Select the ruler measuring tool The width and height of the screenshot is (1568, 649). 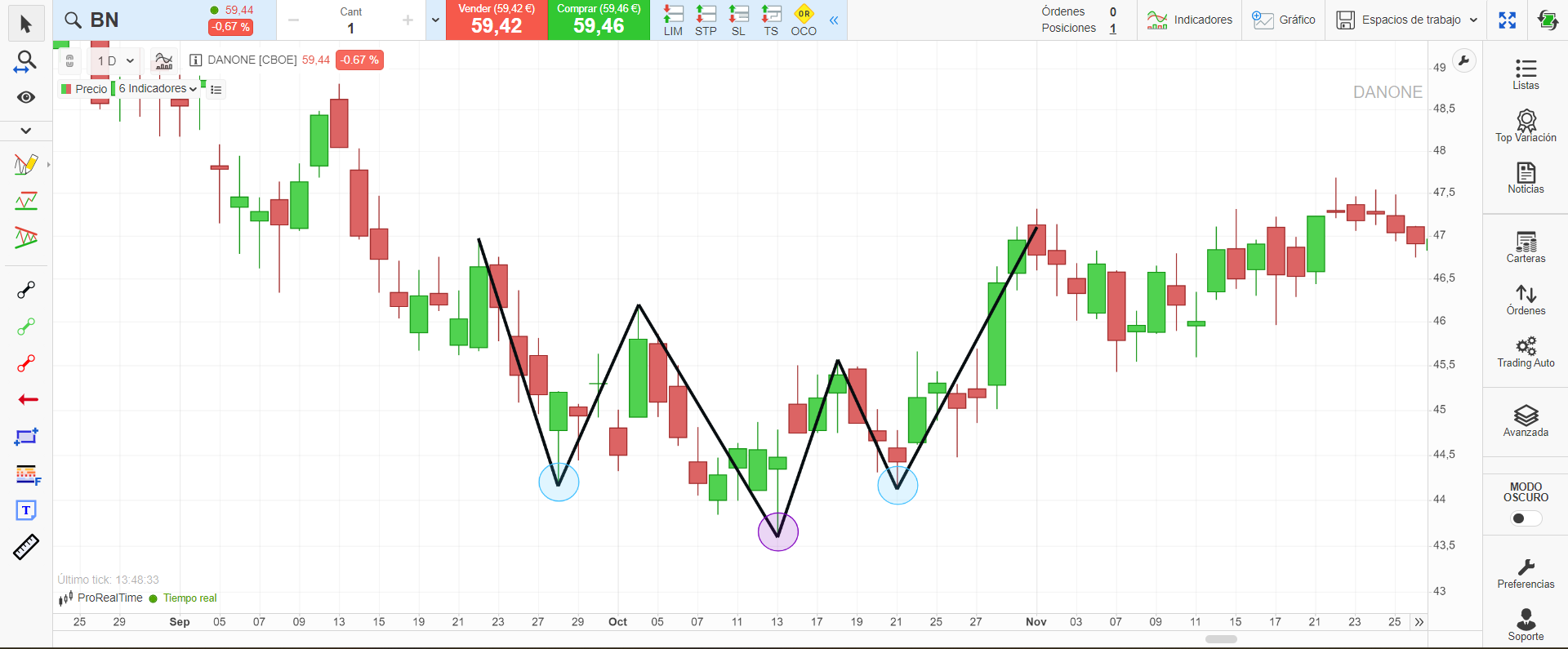26,547
